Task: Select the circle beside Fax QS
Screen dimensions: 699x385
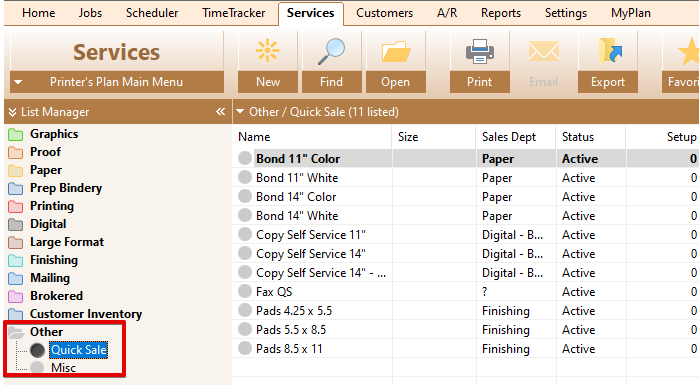Action: [x=245, y=291]
